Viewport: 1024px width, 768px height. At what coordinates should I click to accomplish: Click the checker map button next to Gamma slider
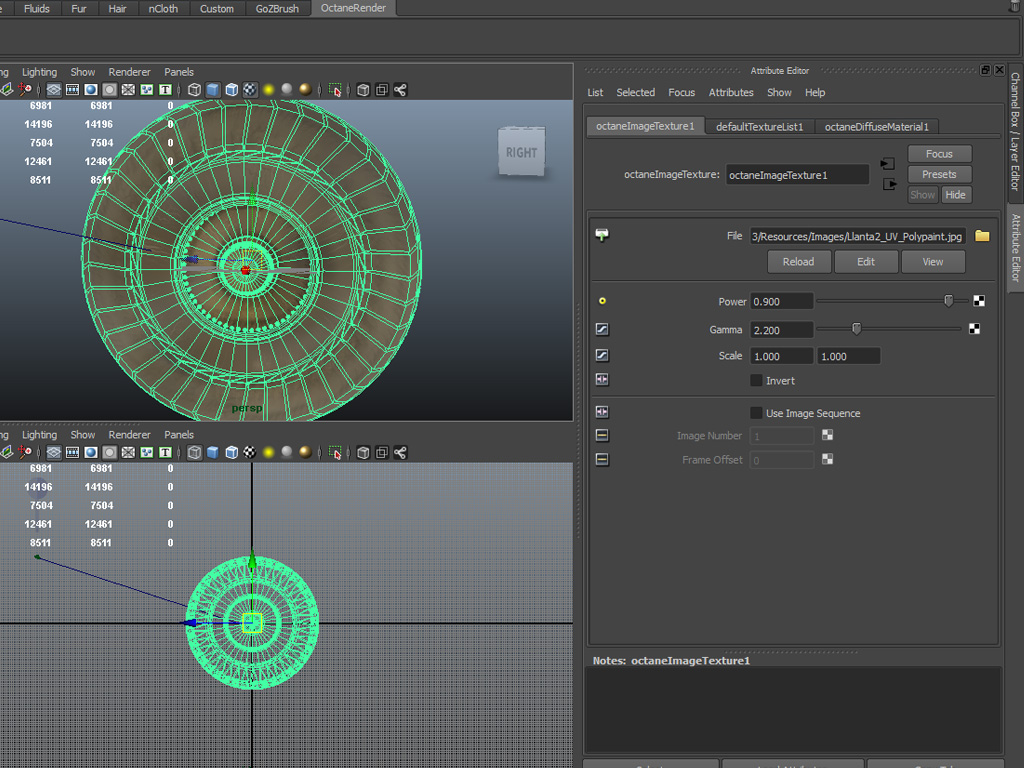[974, 329]
